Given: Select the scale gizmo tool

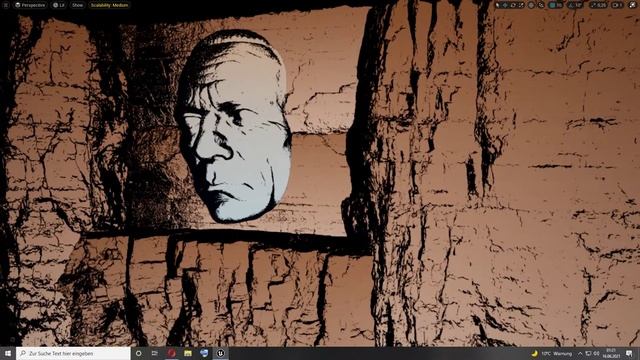Looking at the screenshot, I should [521, 5].
